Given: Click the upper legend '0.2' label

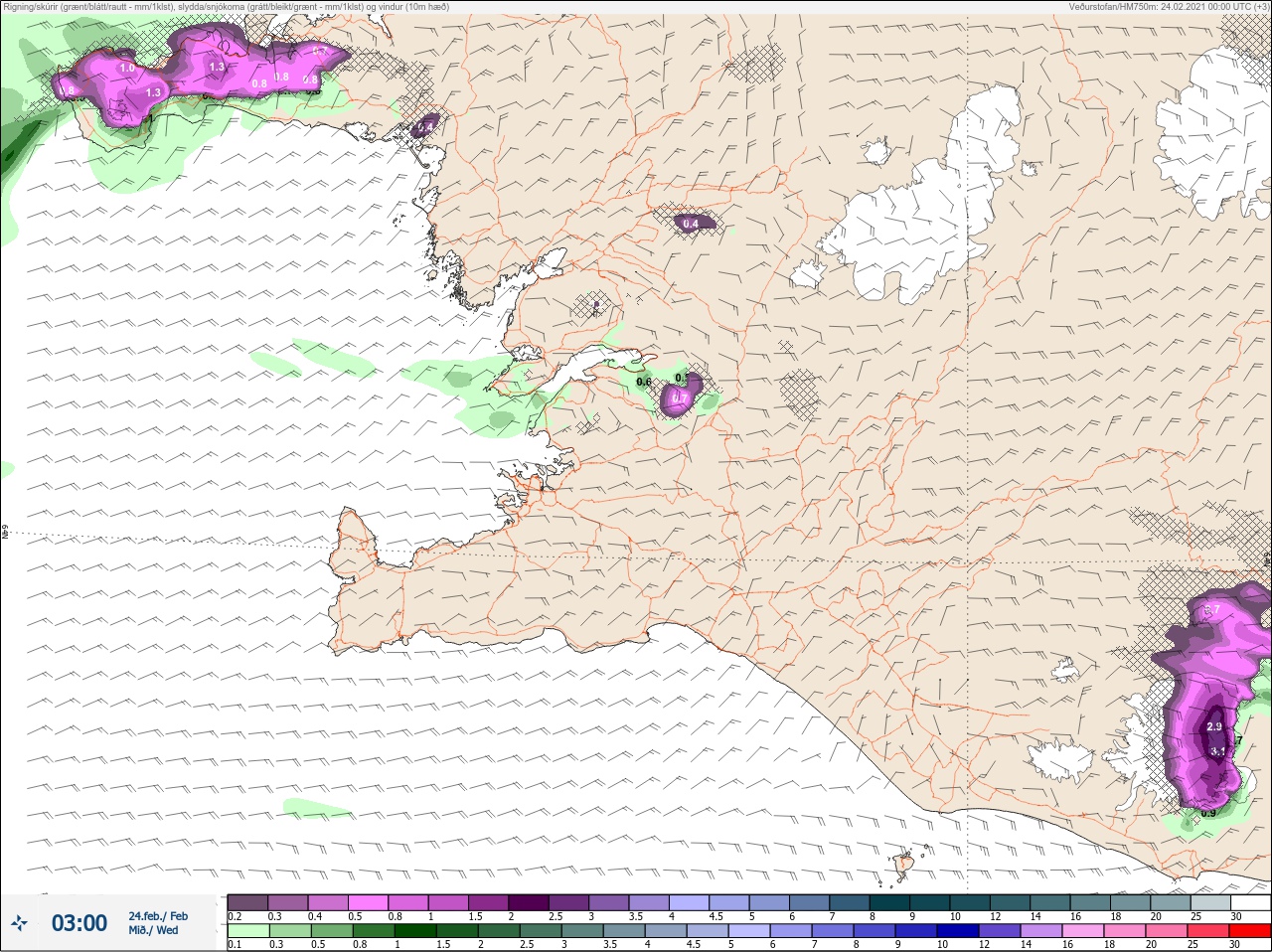Looking at the screenshot, I should (235, 916).
